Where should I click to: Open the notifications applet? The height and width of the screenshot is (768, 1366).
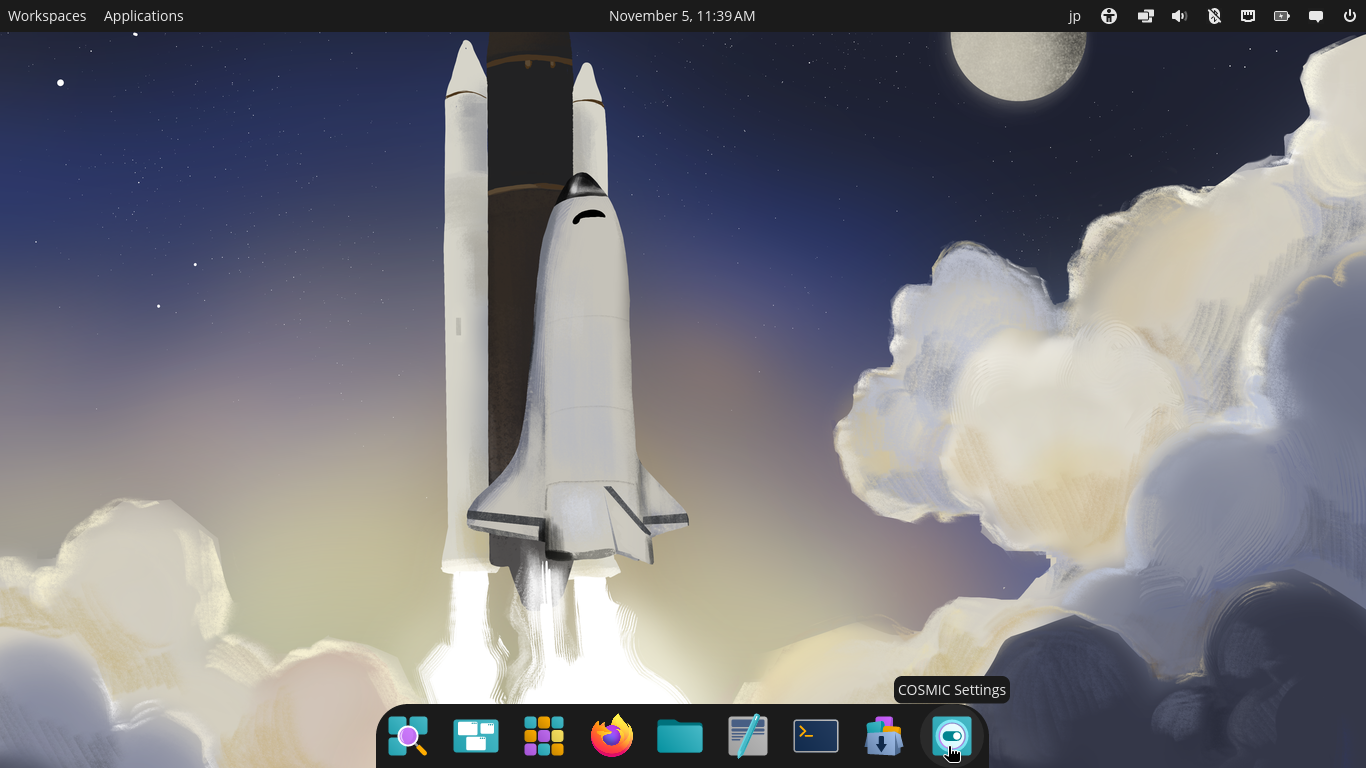point(1316,16)
